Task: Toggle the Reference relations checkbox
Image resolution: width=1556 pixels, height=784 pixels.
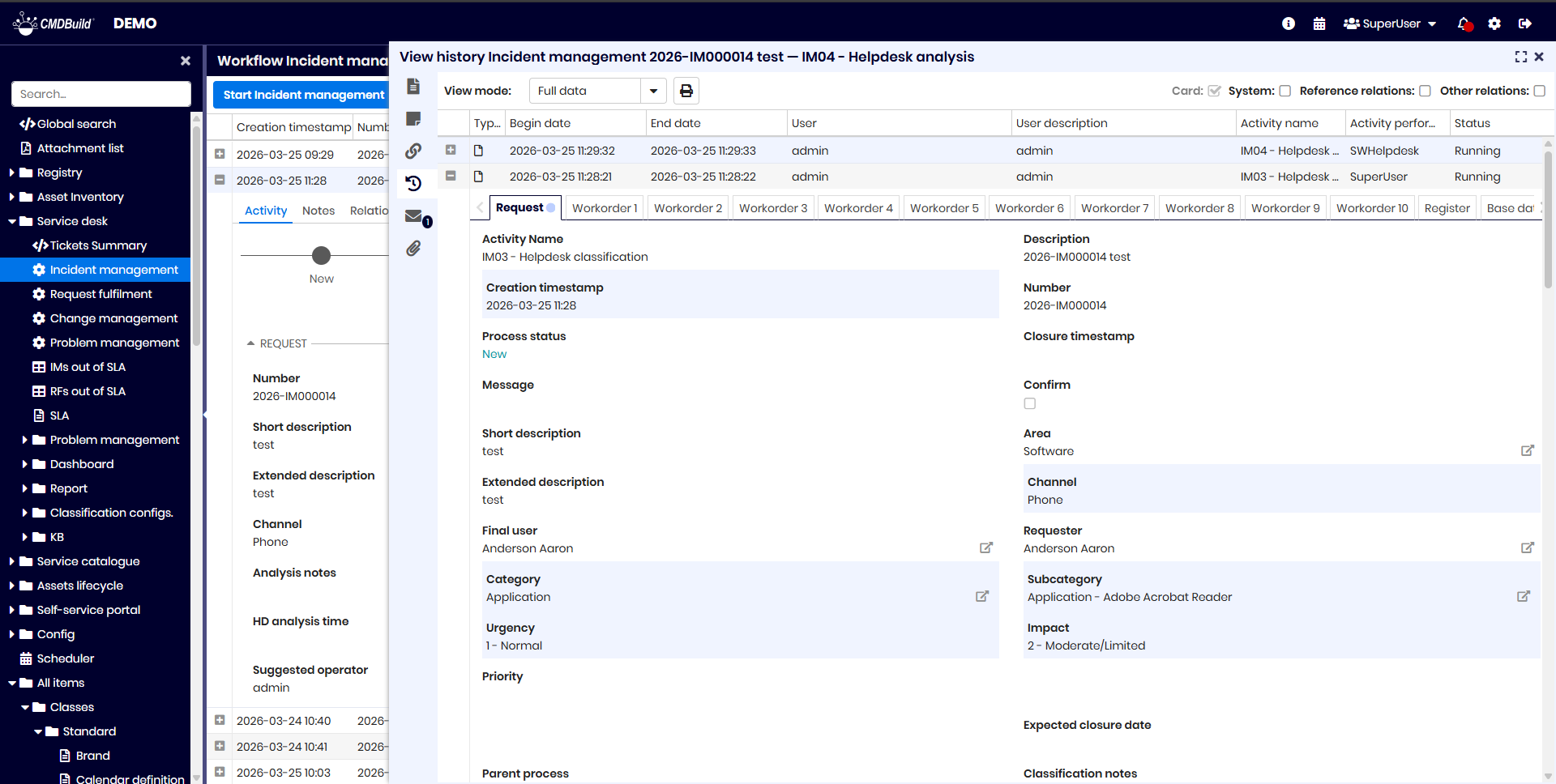Action: point(1425,91)
